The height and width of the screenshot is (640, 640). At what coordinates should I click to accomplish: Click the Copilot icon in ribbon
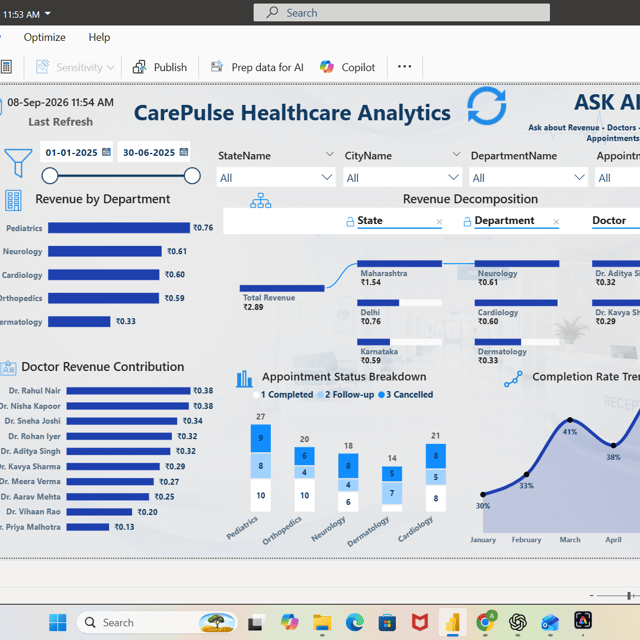pos(327,67)
